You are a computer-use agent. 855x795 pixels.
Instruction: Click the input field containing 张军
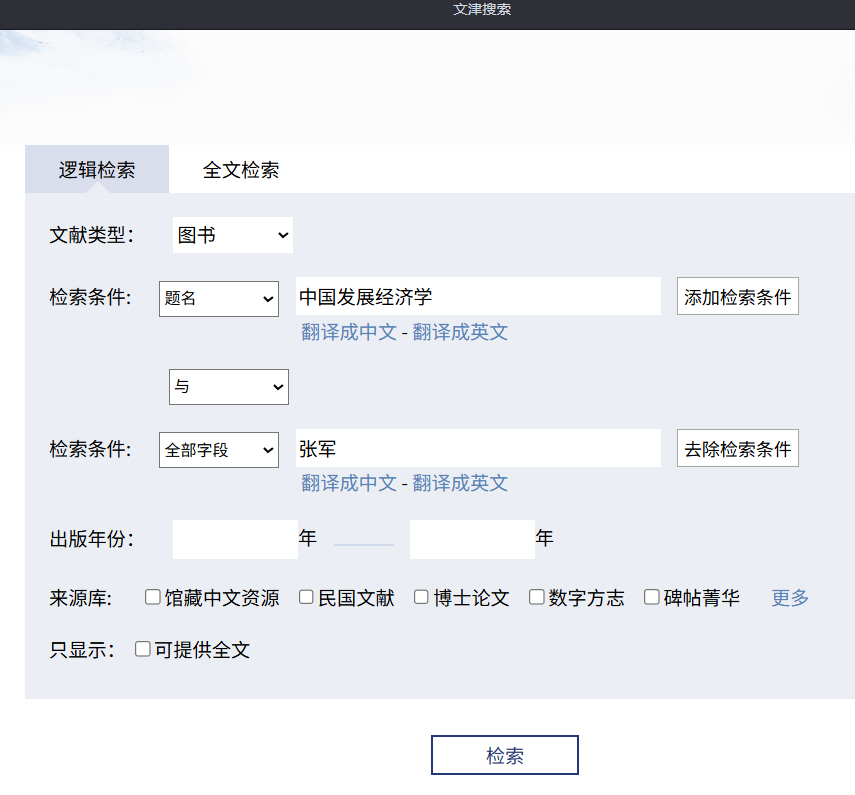point(478,449)
